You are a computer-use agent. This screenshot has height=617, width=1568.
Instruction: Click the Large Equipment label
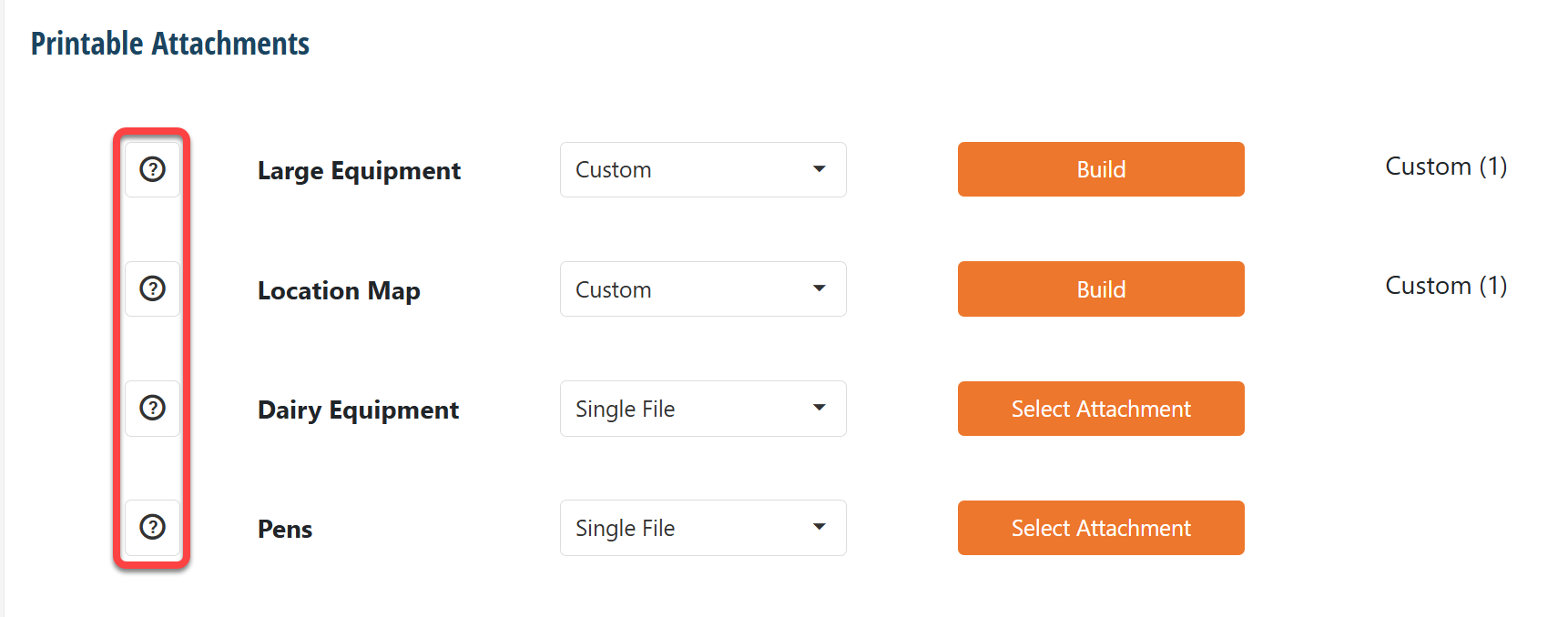pyautogui.click(x=359, y=171)
